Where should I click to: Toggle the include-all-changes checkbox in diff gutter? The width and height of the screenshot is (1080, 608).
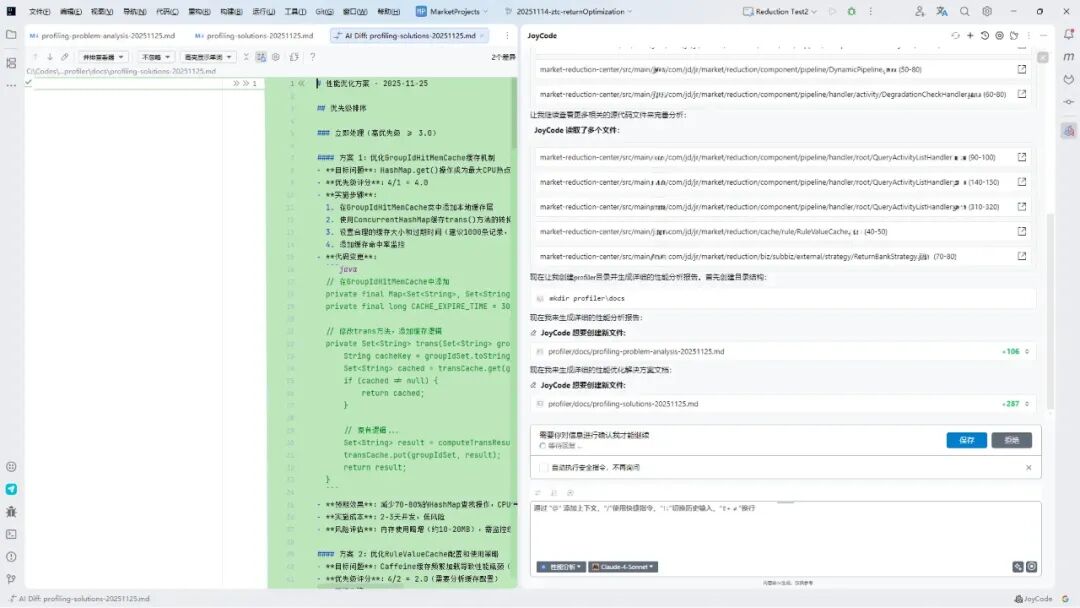coord(29,83)
